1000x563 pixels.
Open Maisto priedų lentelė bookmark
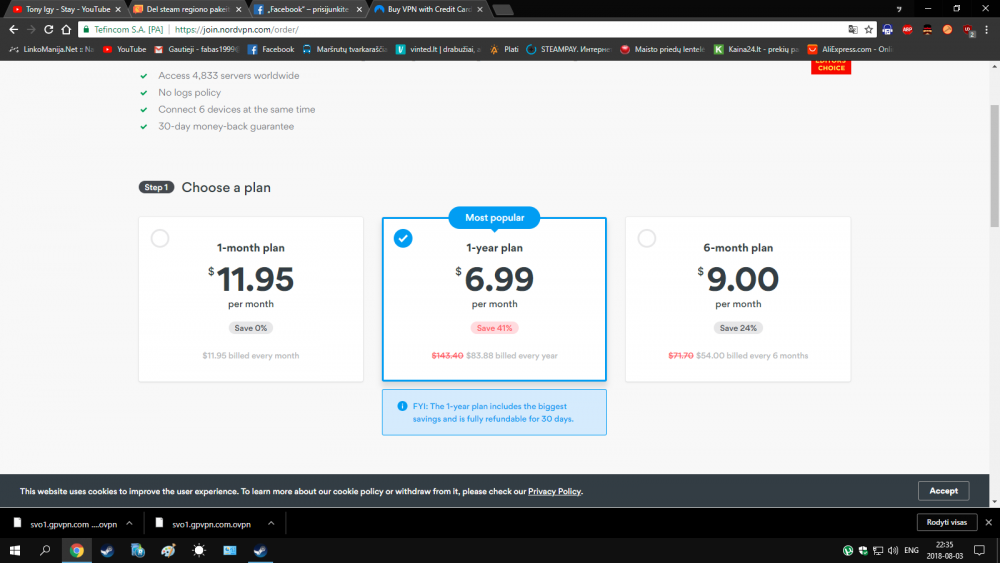click(x=663, y=49)
